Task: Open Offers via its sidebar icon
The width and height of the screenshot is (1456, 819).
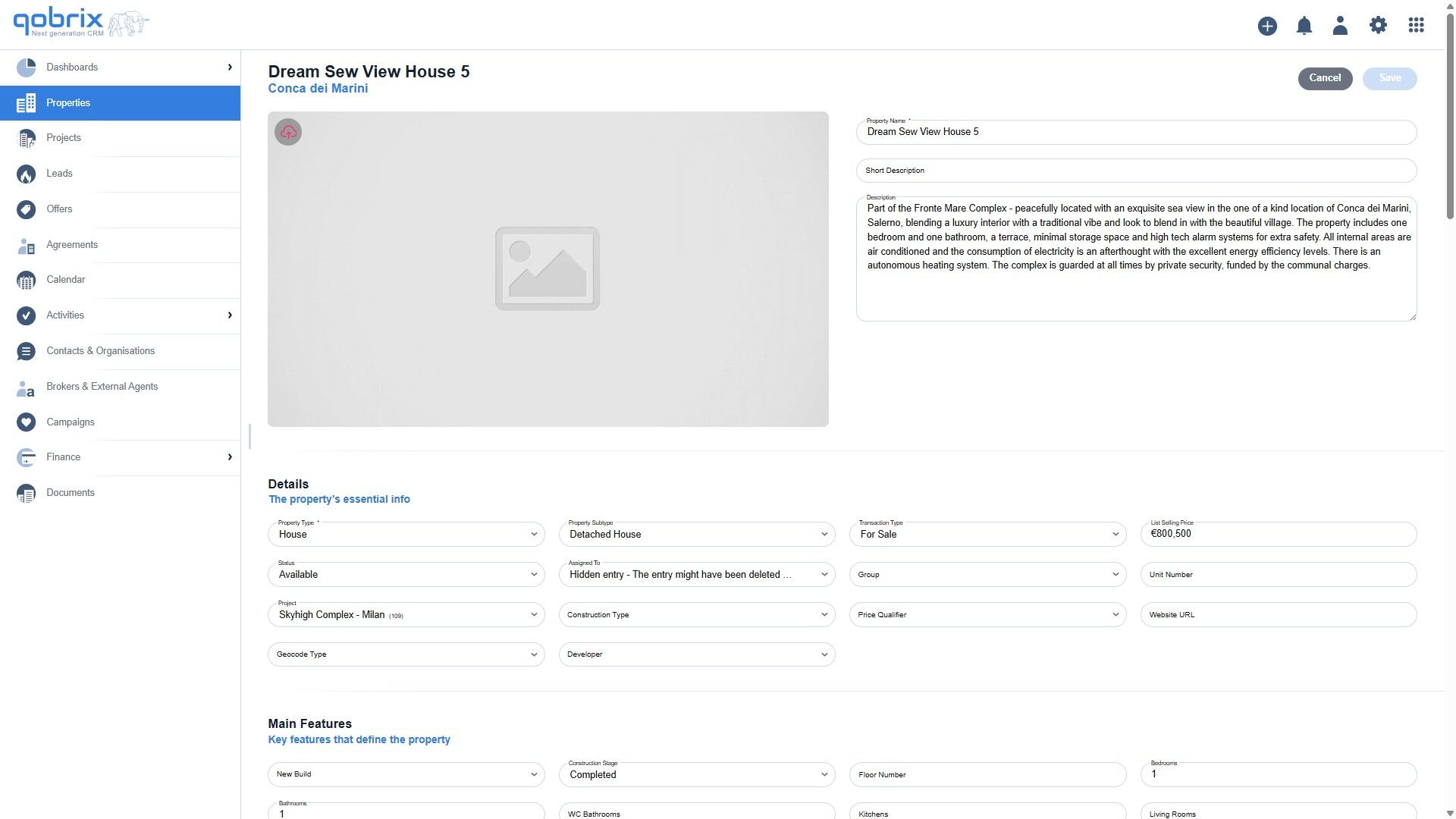Action: point(25,209)
